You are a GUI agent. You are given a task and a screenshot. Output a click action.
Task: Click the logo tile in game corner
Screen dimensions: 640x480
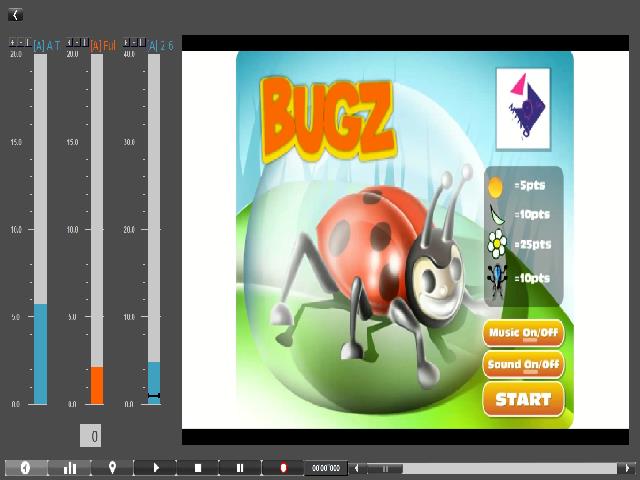tap(523, 109)
